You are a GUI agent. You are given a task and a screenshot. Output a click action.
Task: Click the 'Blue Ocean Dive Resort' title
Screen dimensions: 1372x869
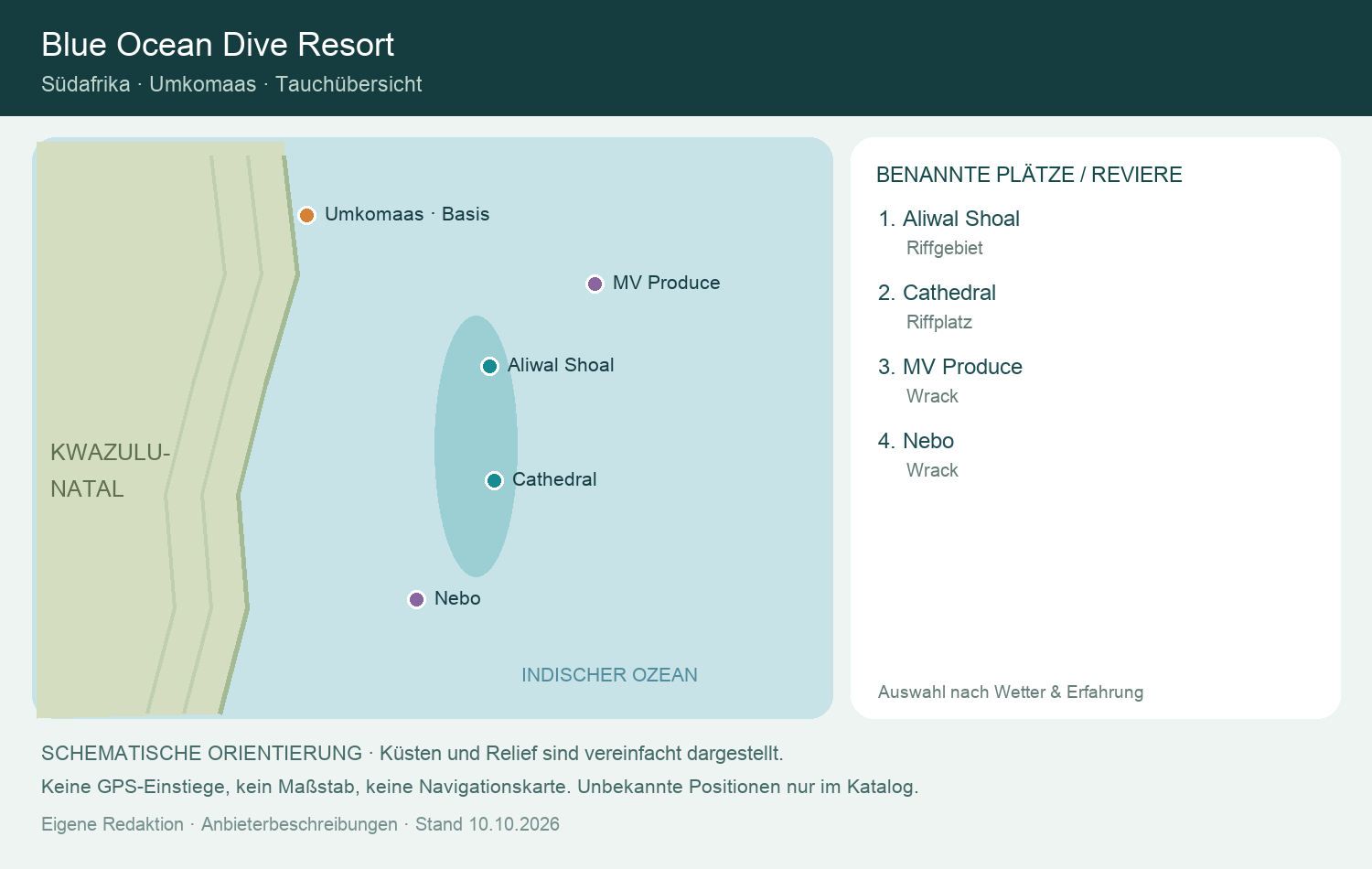[x=218, y=45]
